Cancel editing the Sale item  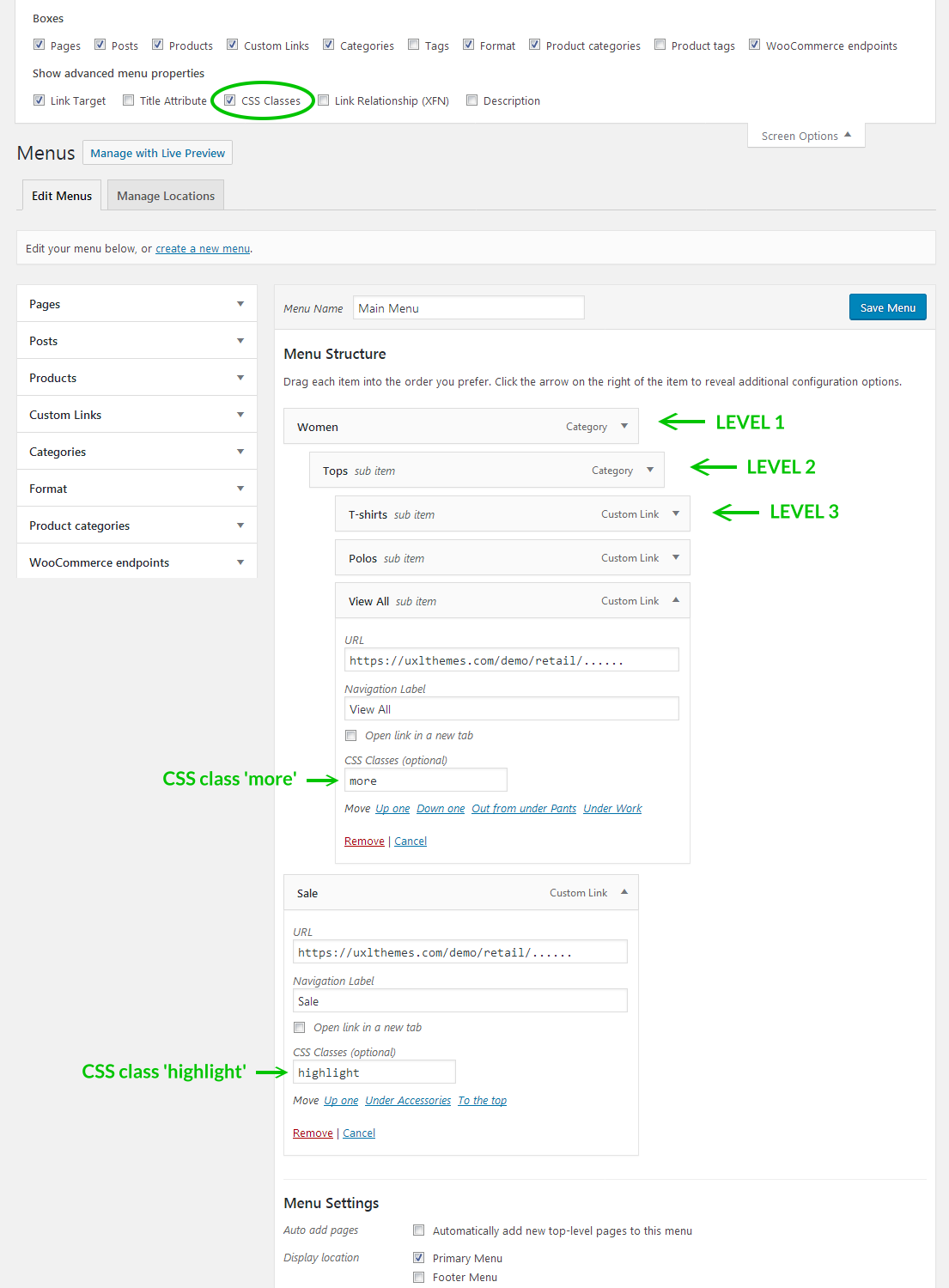coord(359,1133)
